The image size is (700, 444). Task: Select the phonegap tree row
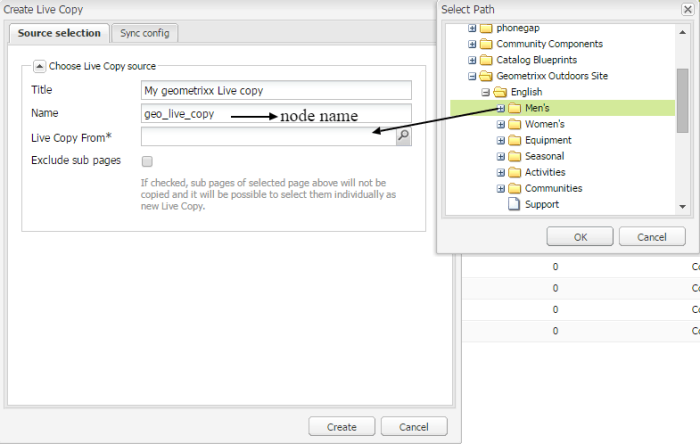click(562, 28)
